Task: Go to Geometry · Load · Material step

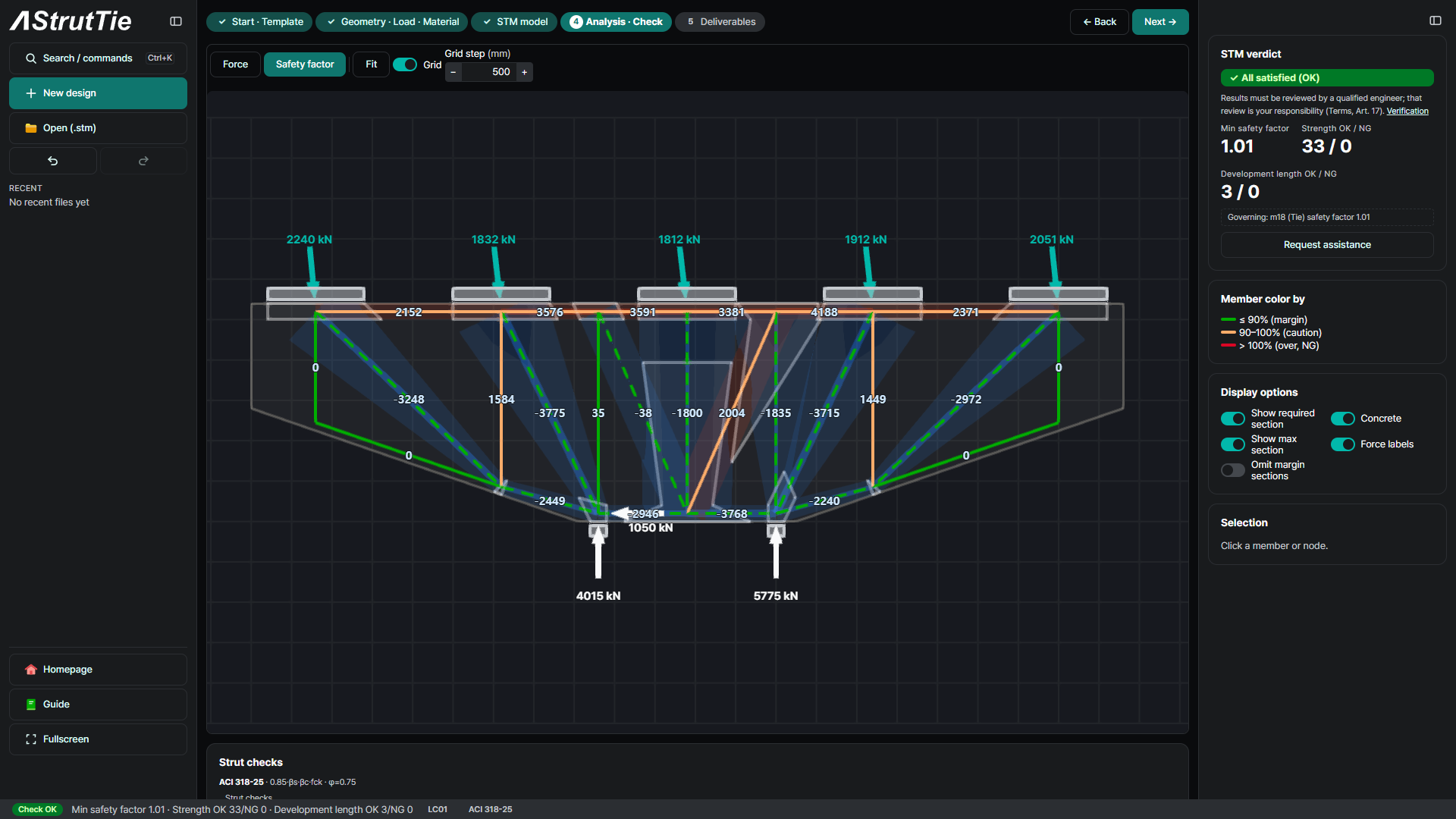Action: 391,22
